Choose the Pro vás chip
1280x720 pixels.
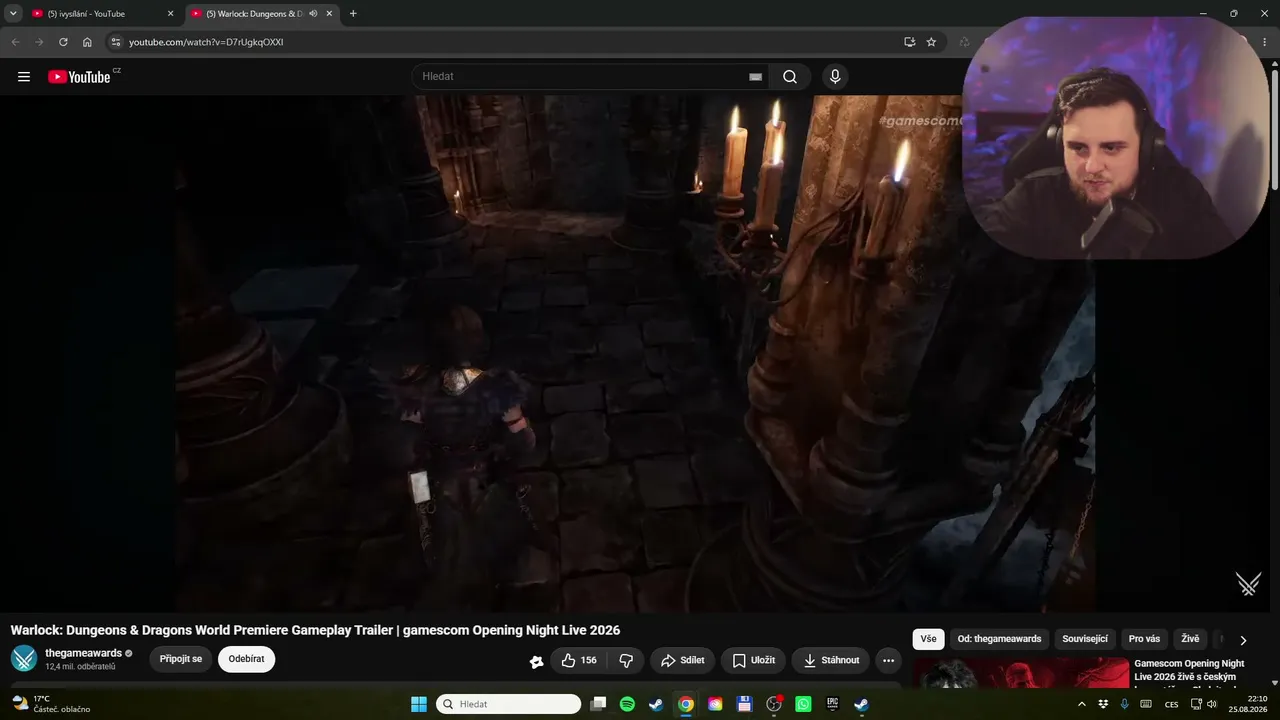click(x=1144, y=639)
